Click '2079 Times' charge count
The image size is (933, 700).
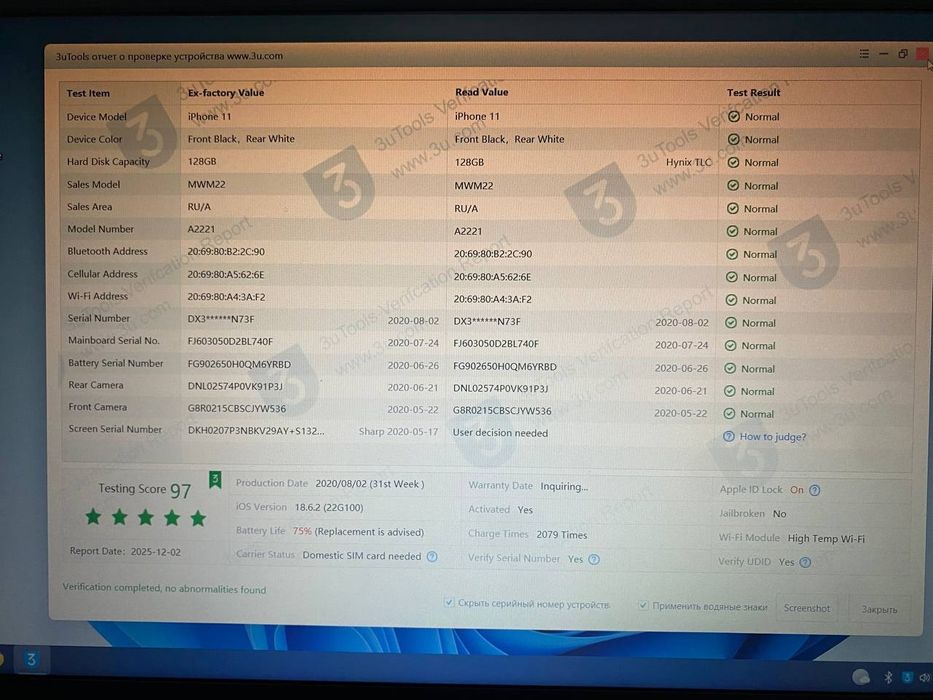pyautogui.click(x=561, y=535)
